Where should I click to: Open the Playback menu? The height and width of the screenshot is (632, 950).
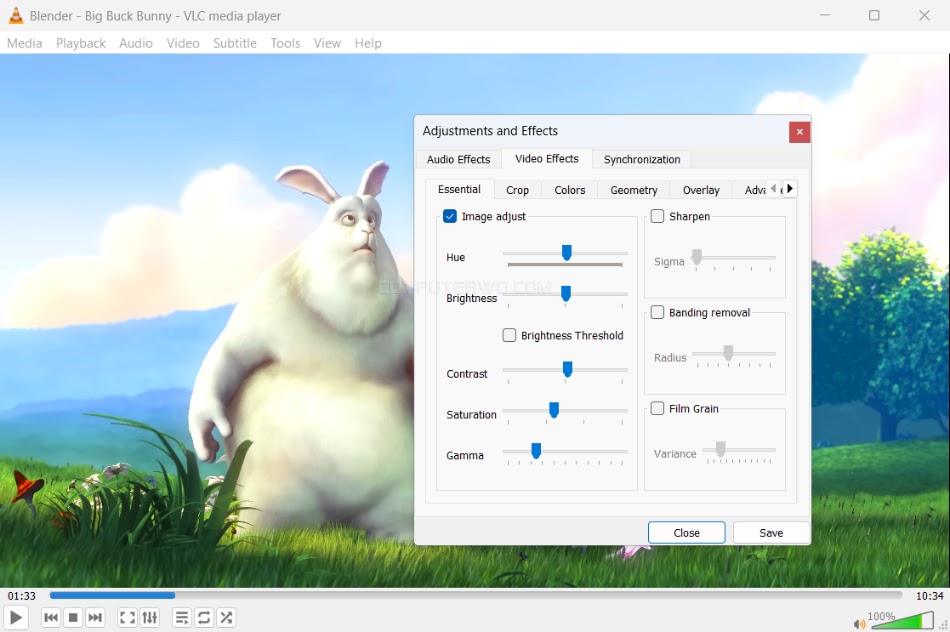(81, 43)
